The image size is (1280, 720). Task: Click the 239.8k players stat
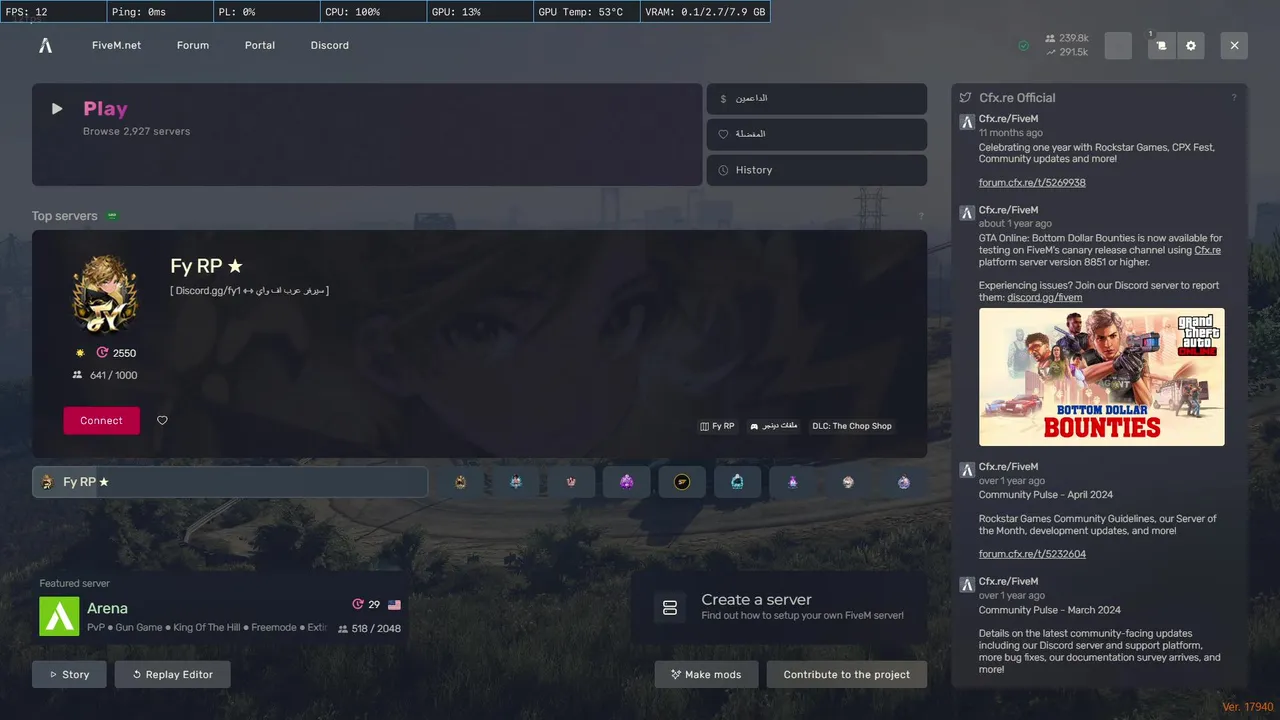click(x=1066, y=38)
